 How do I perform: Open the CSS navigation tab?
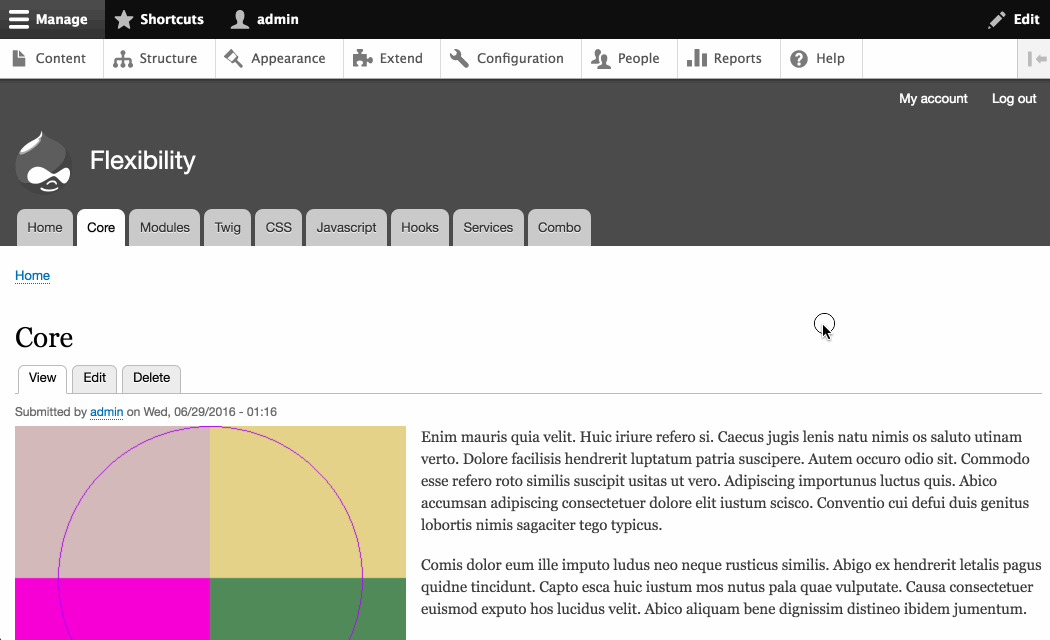tap(279, 228)
